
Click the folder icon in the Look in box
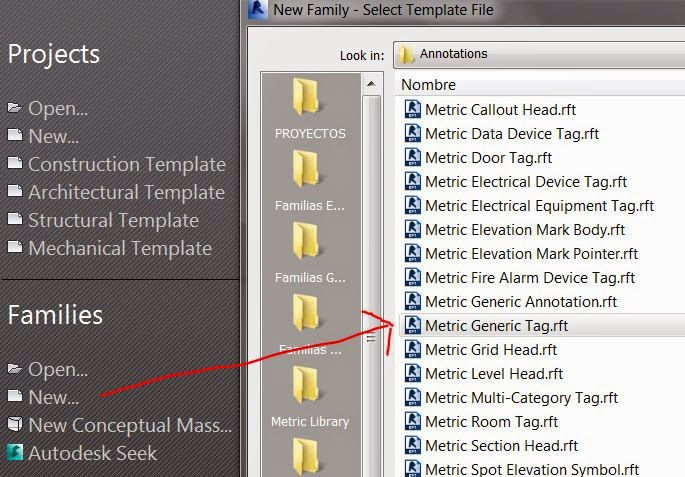pyautogui.click(x=406, y=55)
